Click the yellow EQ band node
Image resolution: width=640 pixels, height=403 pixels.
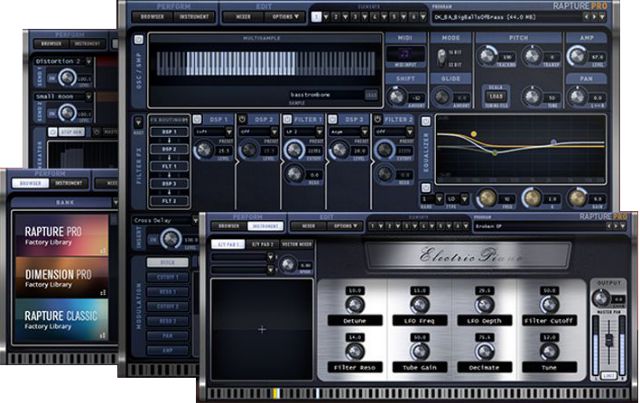[473, 134]
